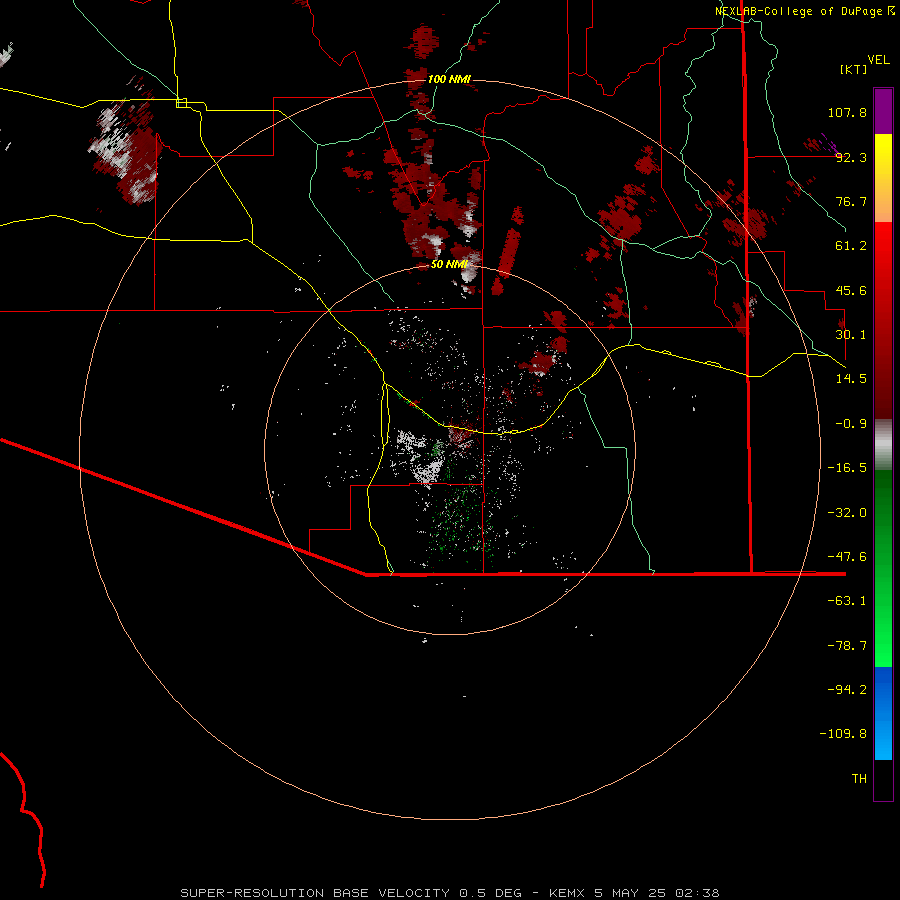Screen dimensions: 900x900
Task: Click the TH label on the legend
Action: (x=859, y=779)
